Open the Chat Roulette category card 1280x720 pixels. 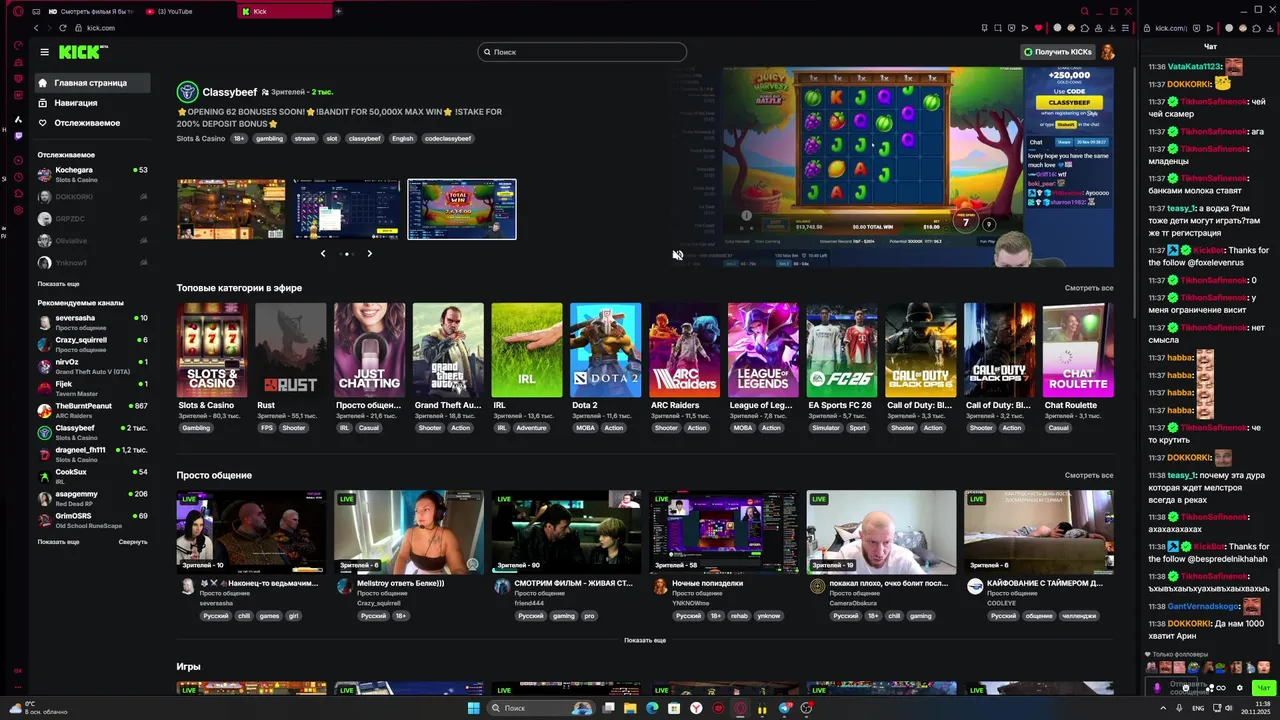(x=1078, y=350)
